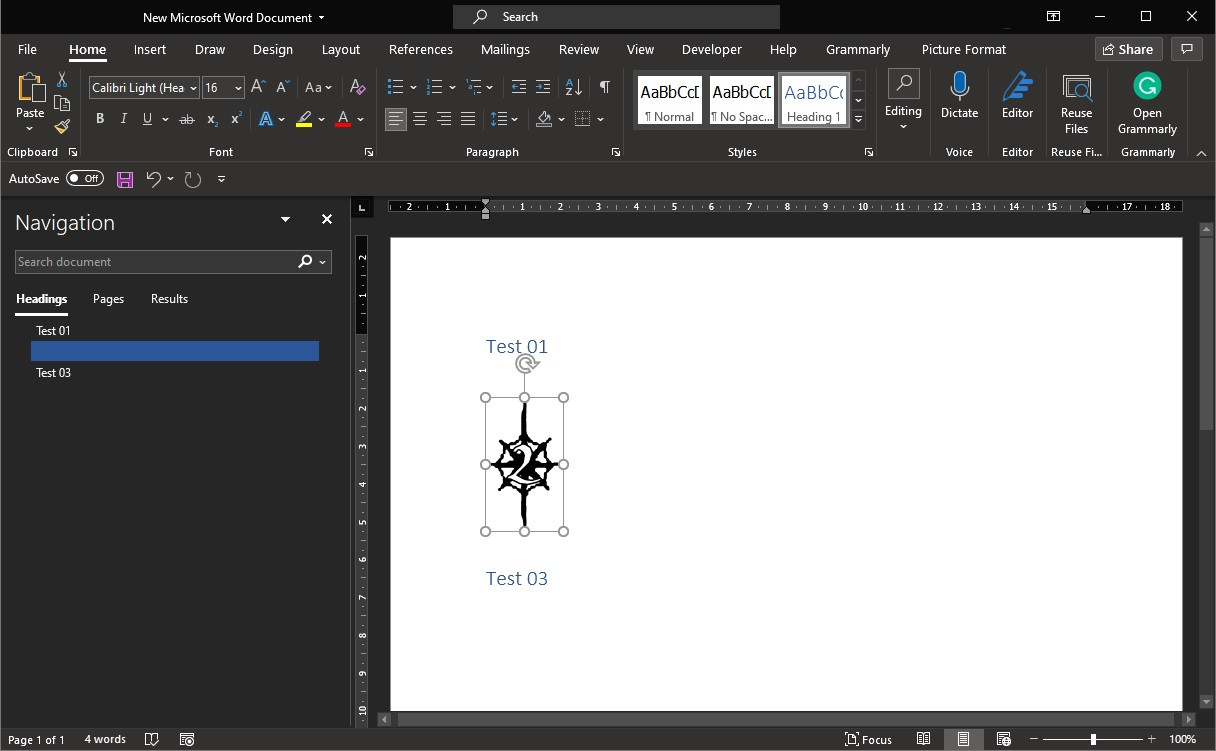The width and height of the screenshot is (1216, 751).
Task: Increase paragraph indent
Action: [543, 87]
